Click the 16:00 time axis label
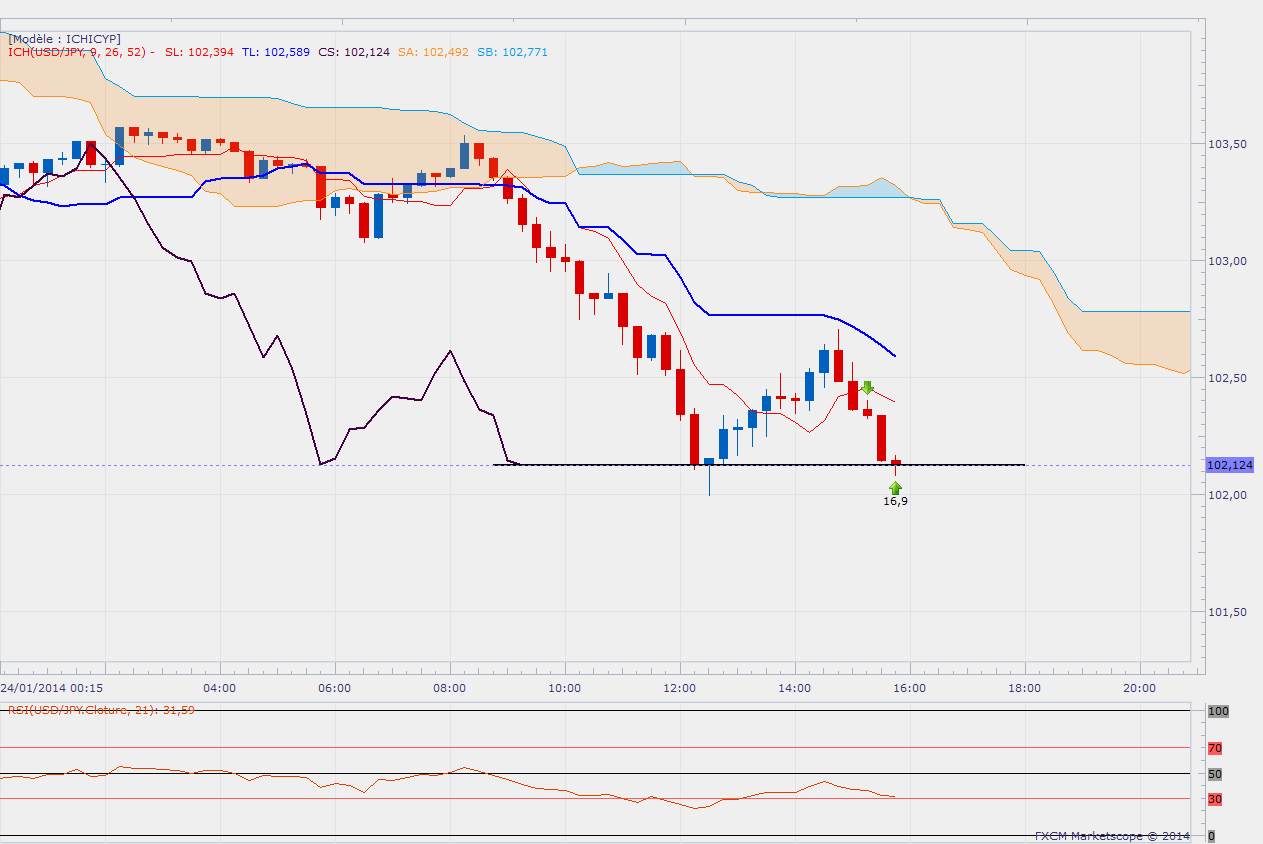 tap(909, 688)
